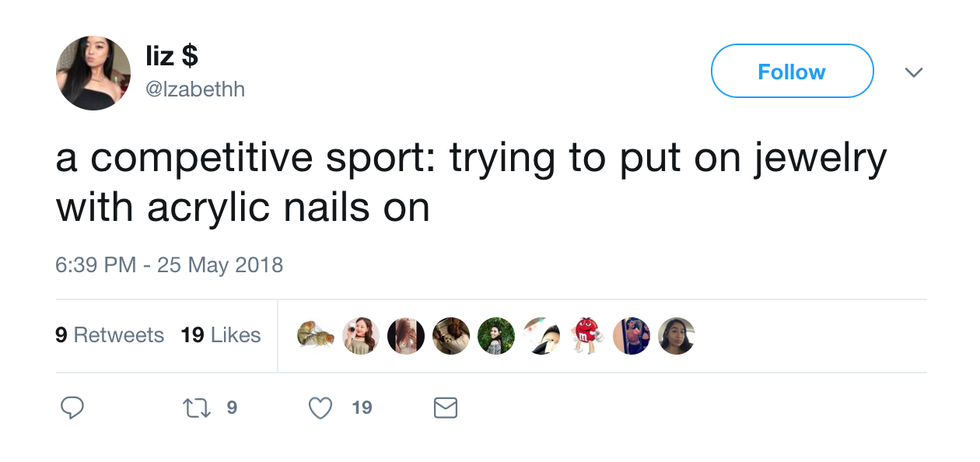Open the second liker avatar holding a camera

click(x=361, y=336)
